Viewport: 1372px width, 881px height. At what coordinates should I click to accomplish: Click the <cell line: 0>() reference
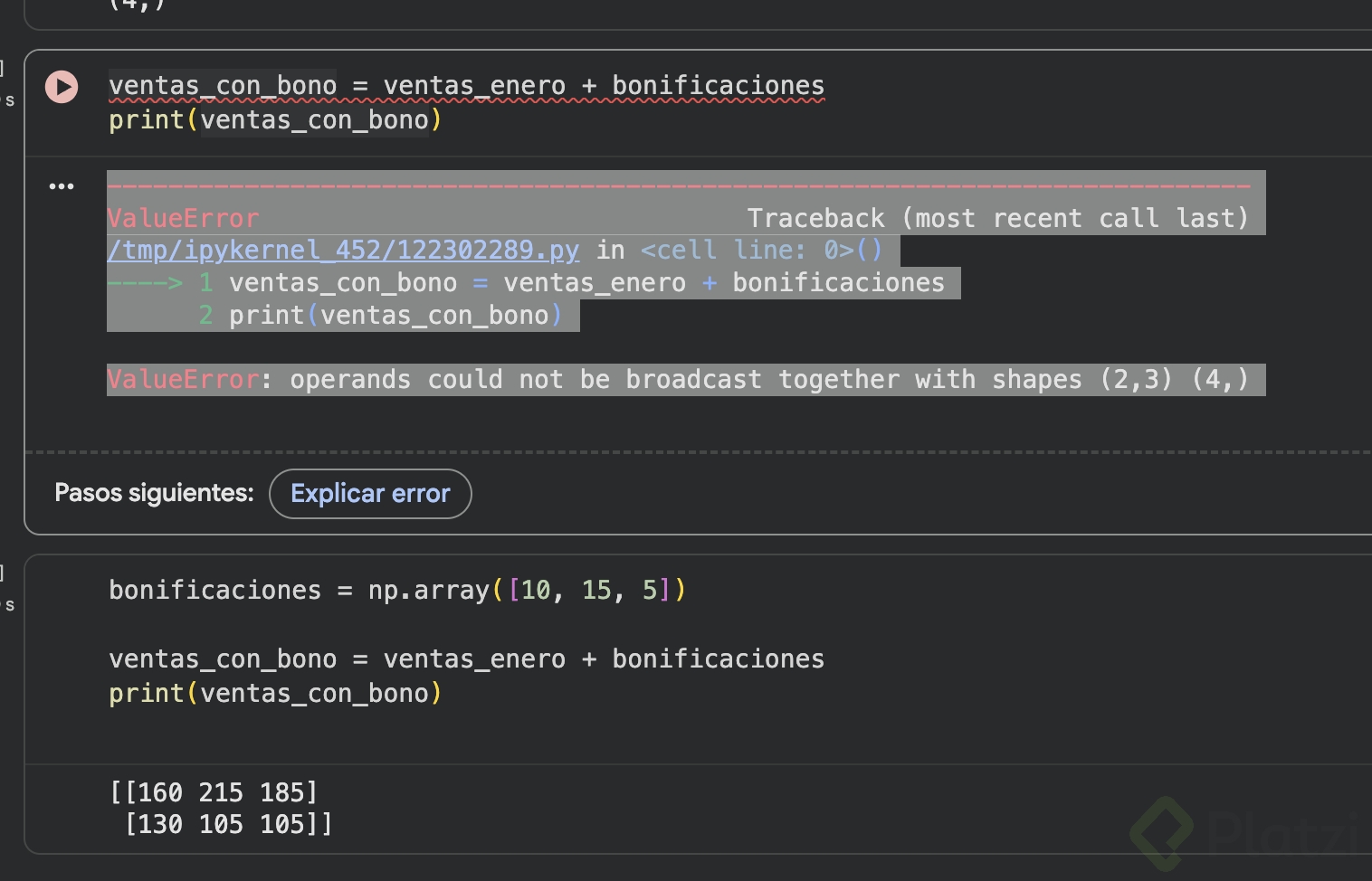[761, 251]
